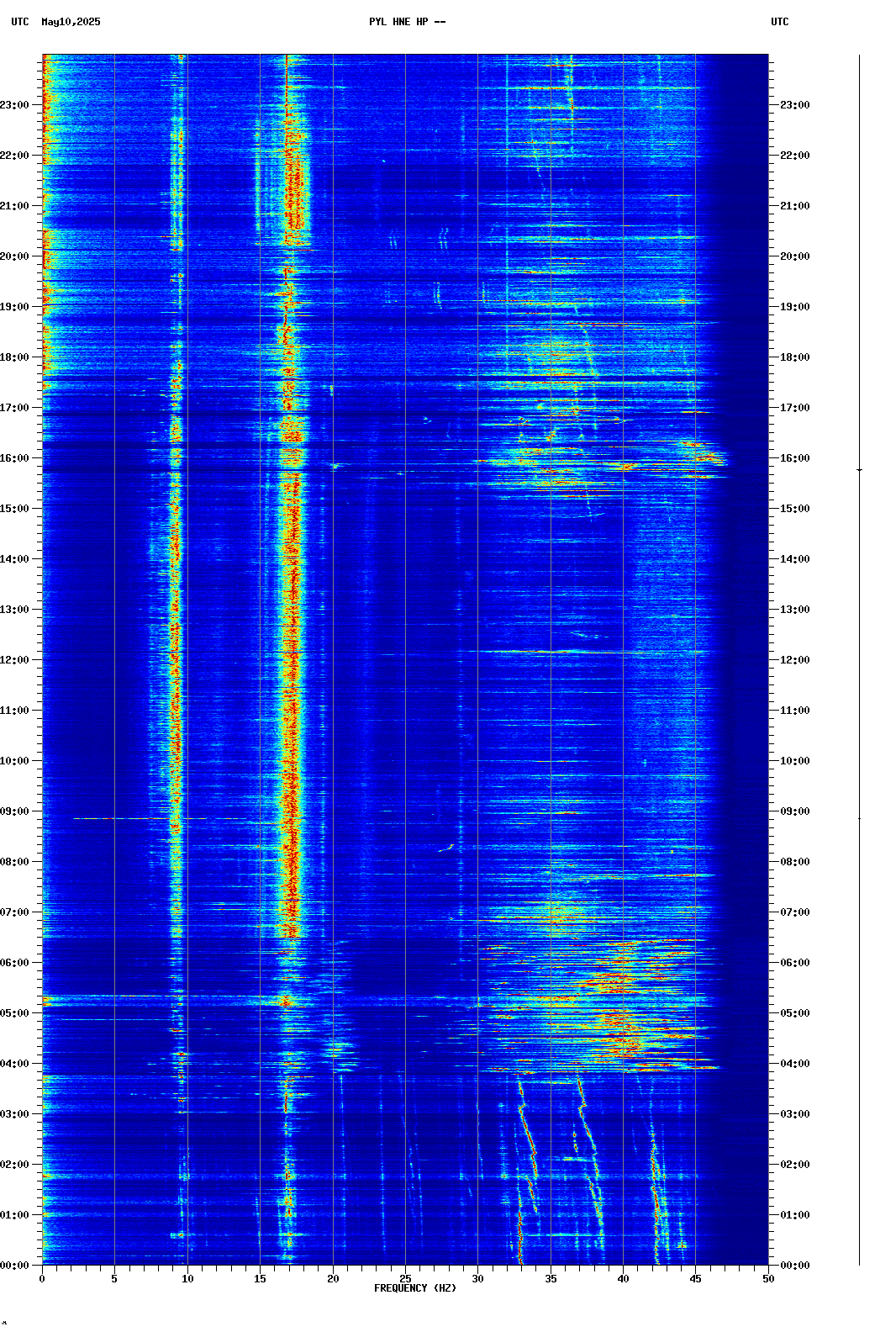Click the '15' frequency axis label
This screenshot has height=1332, width=896.
coord(260,1279)
